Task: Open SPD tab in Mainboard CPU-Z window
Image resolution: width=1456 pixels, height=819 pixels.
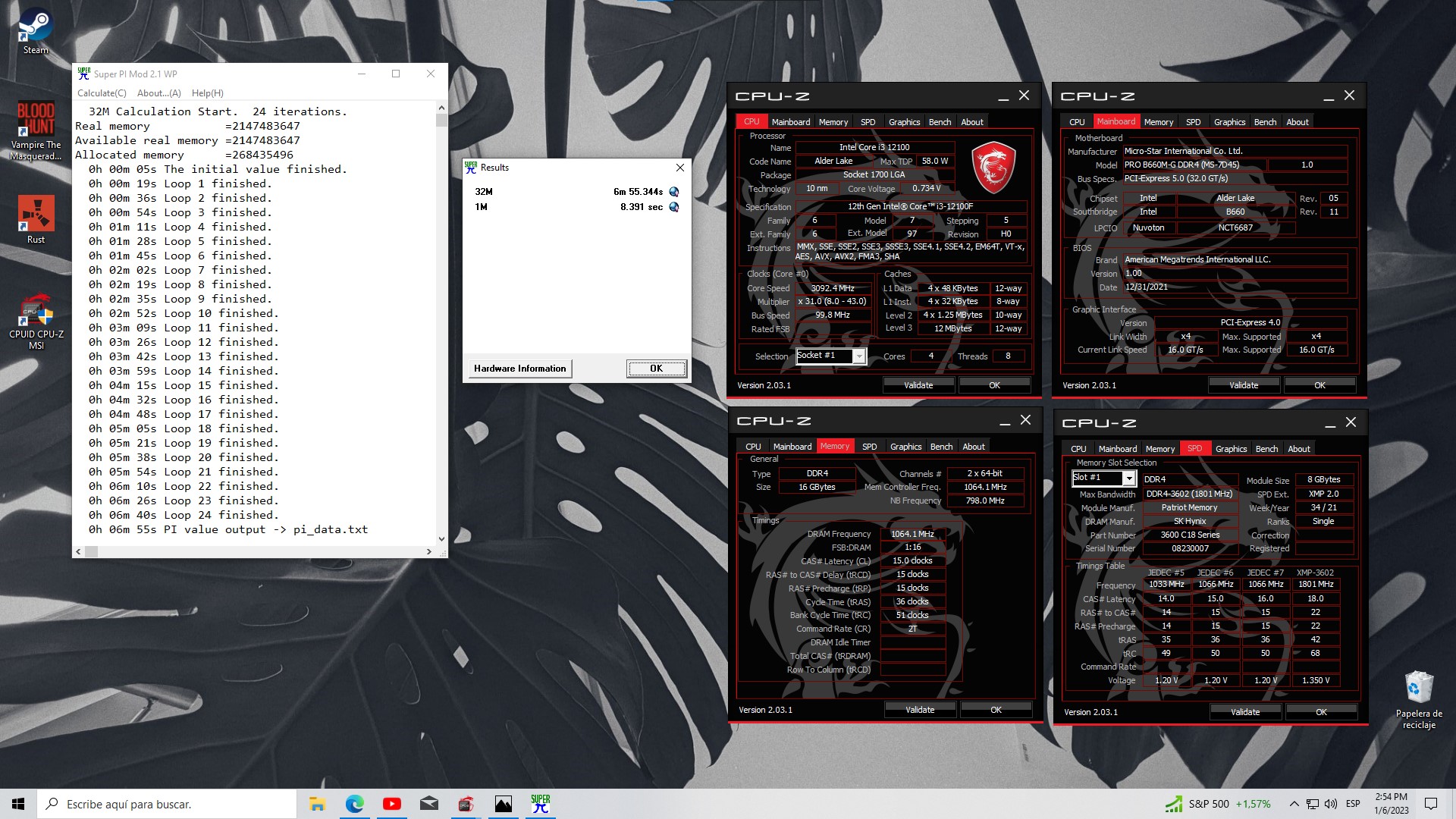Action: (x=1193, y=121)
